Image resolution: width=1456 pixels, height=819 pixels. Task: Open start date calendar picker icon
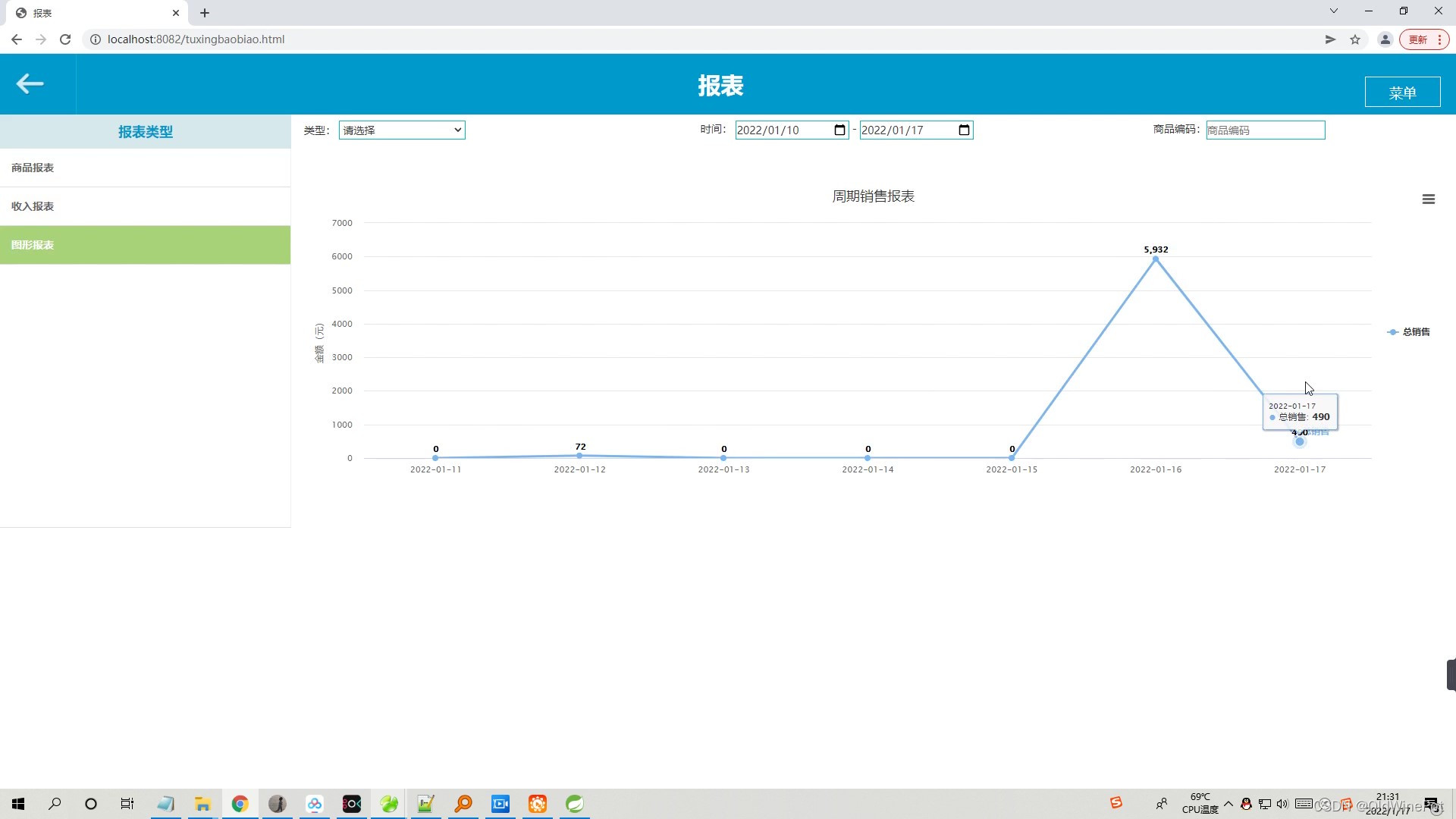point(839,130)
